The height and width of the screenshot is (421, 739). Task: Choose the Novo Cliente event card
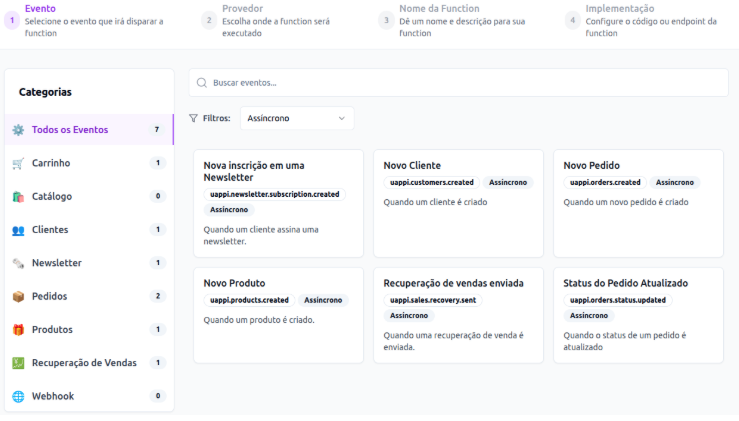pos(459,204)
